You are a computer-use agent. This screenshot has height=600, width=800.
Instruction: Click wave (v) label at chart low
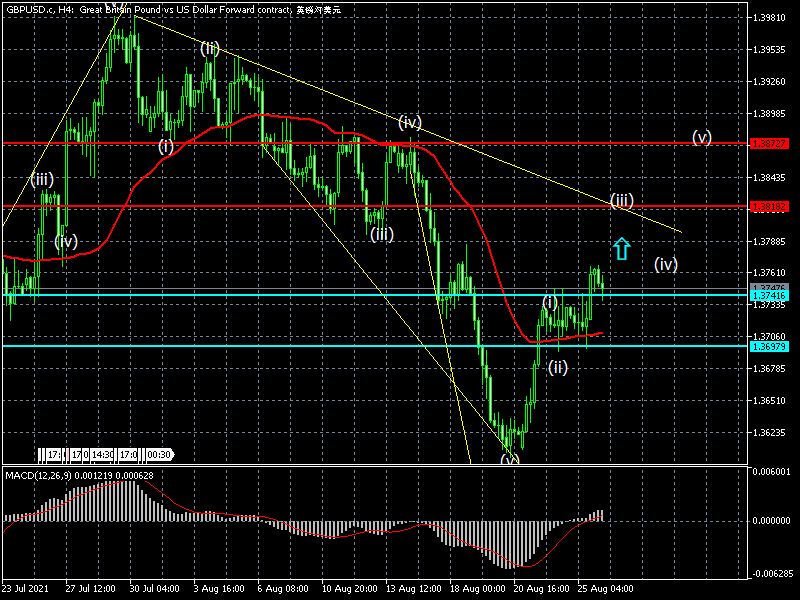click(x=509, y=459)
